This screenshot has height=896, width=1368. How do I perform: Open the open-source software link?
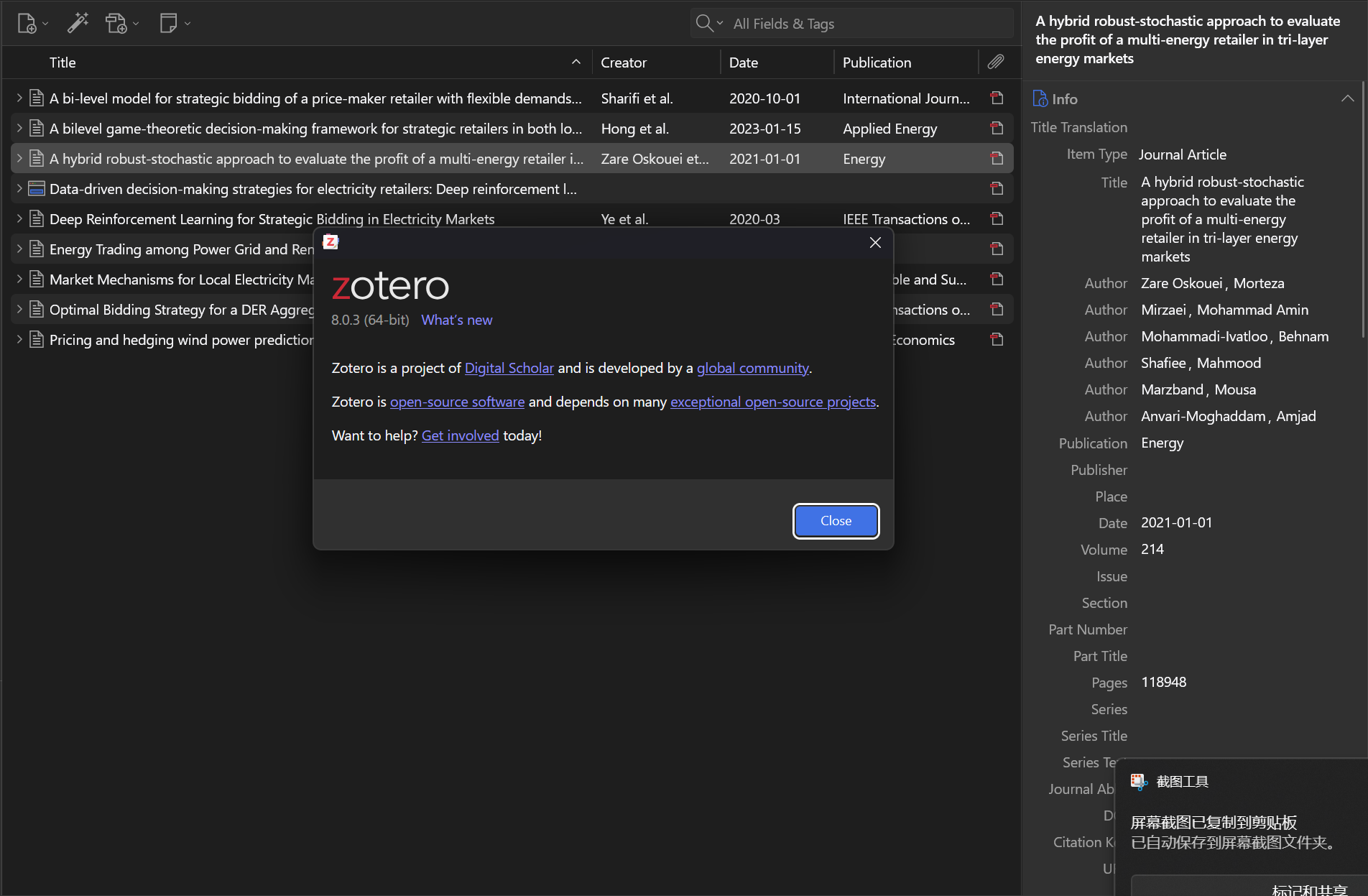pos(458,402)
